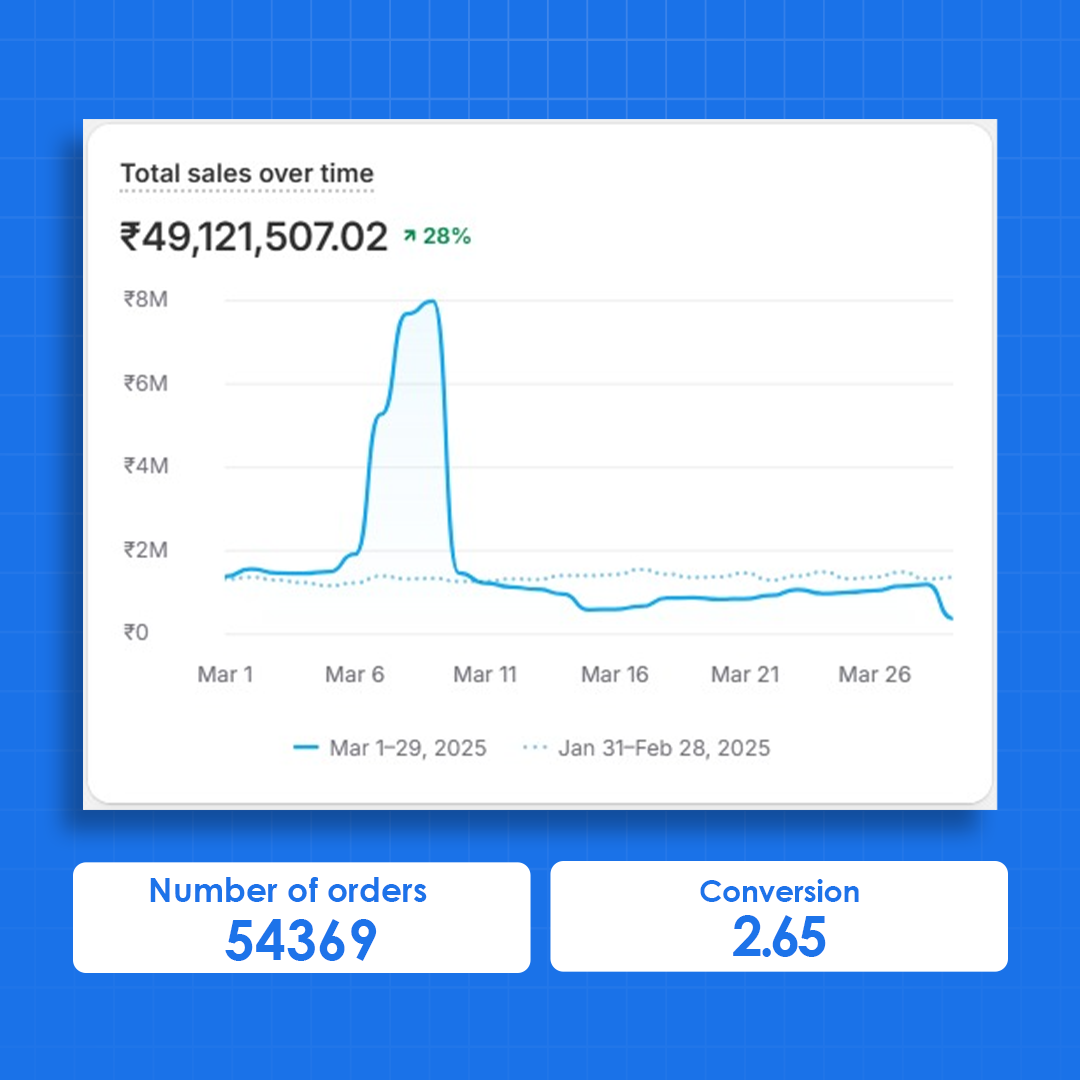Click the 54369 orders value
The width and height of the screenshot is (1080, 1080).
(300, 940)
